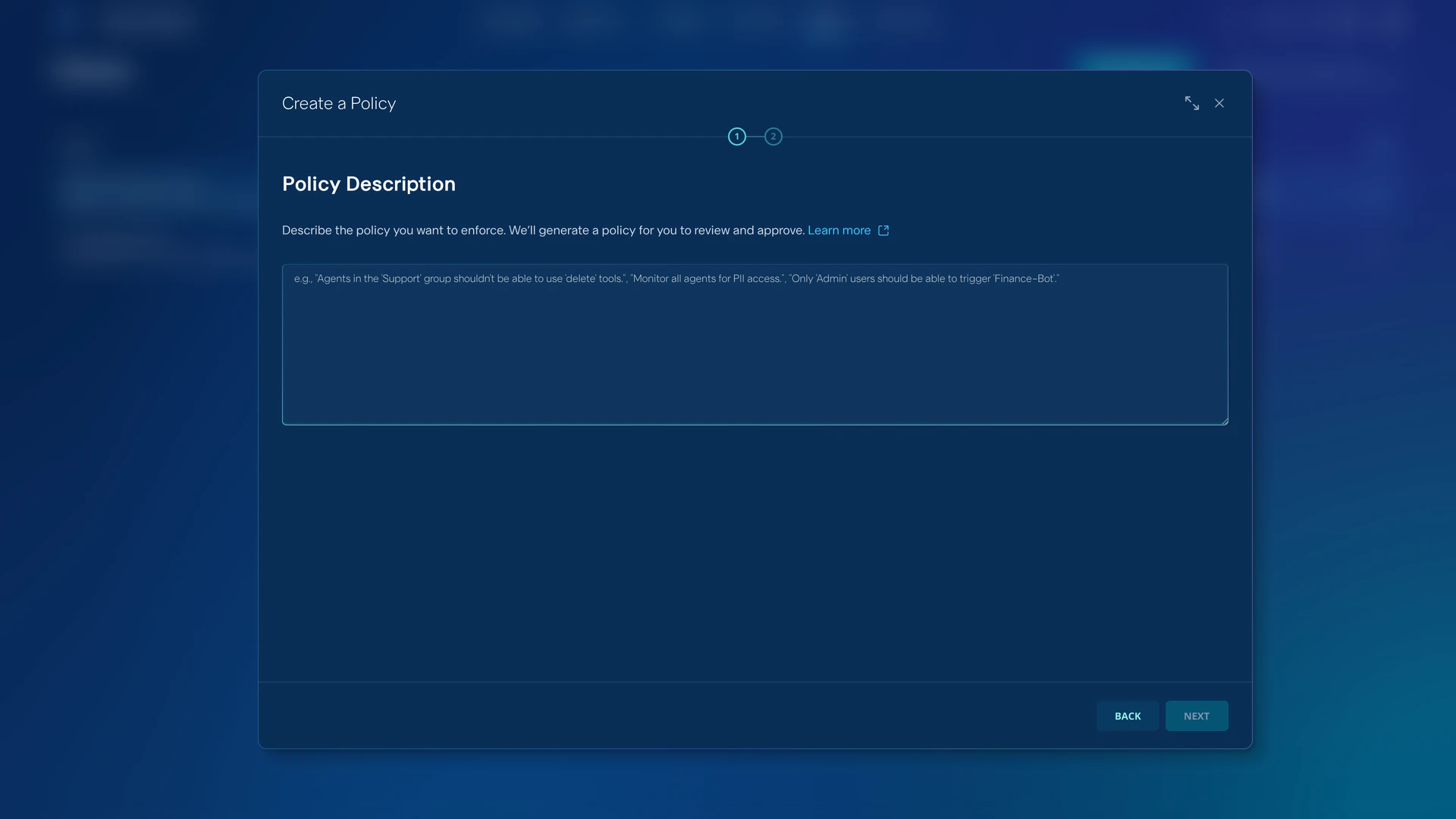The height and width of the screenshot is (819, 1456).
Task: Click the BACK button
Action: [x=1128, y=716]
